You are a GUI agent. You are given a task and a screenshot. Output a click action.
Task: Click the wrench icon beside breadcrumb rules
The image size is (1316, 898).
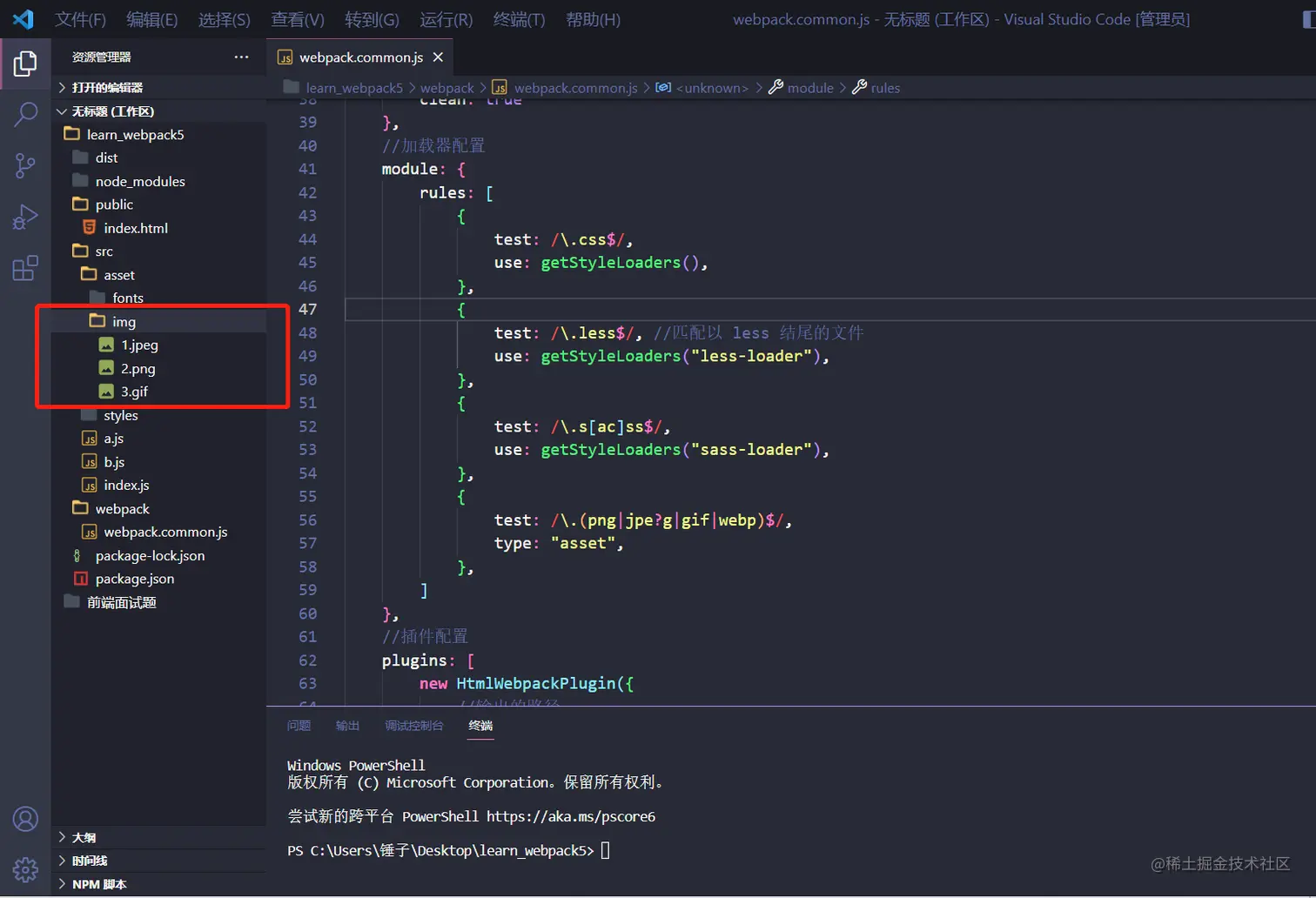(x=859, y=87)
